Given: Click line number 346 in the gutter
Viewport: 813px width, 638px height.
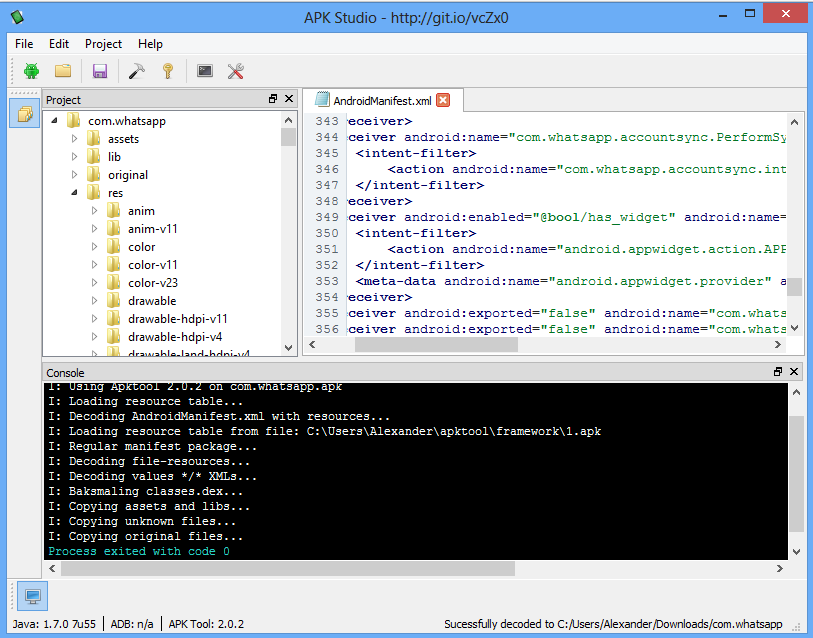Looking at the screenshot, I should (327, 169).
